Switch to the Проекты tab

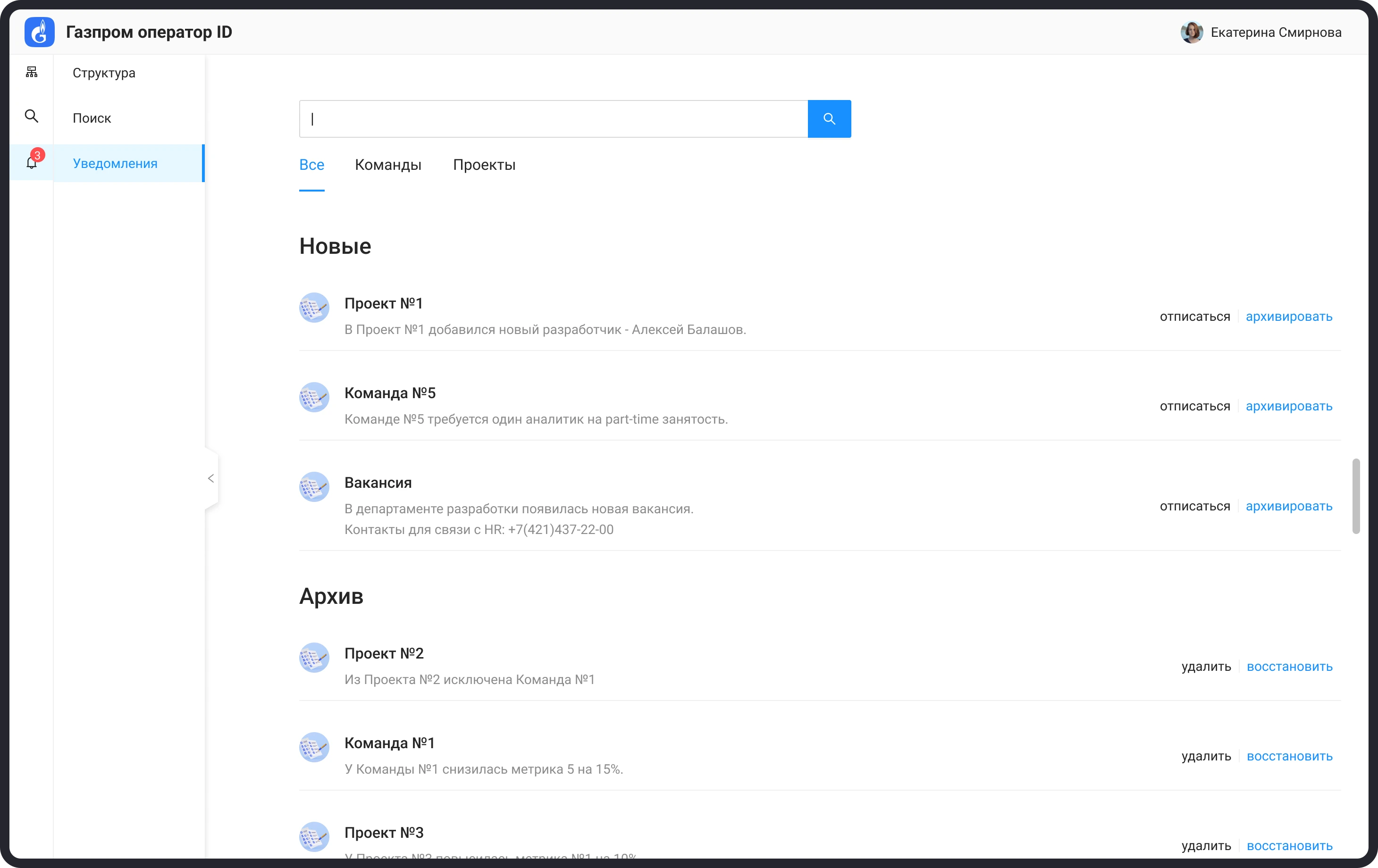point(484,165)
